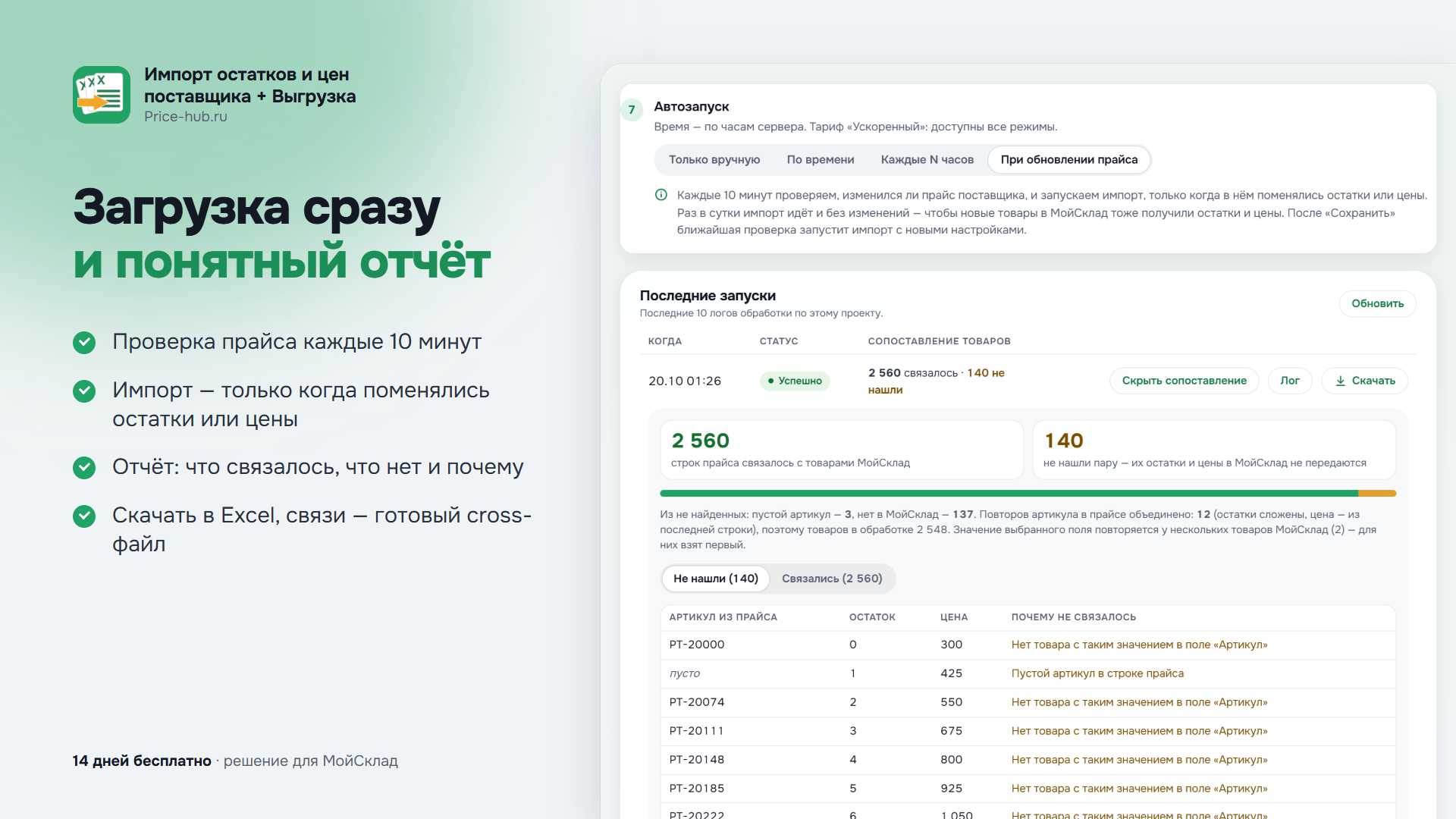Viewport: 1456px width, 819px height.
Task: Click 'Скрыть сопоставление' button
Action: coord(1184,381)
